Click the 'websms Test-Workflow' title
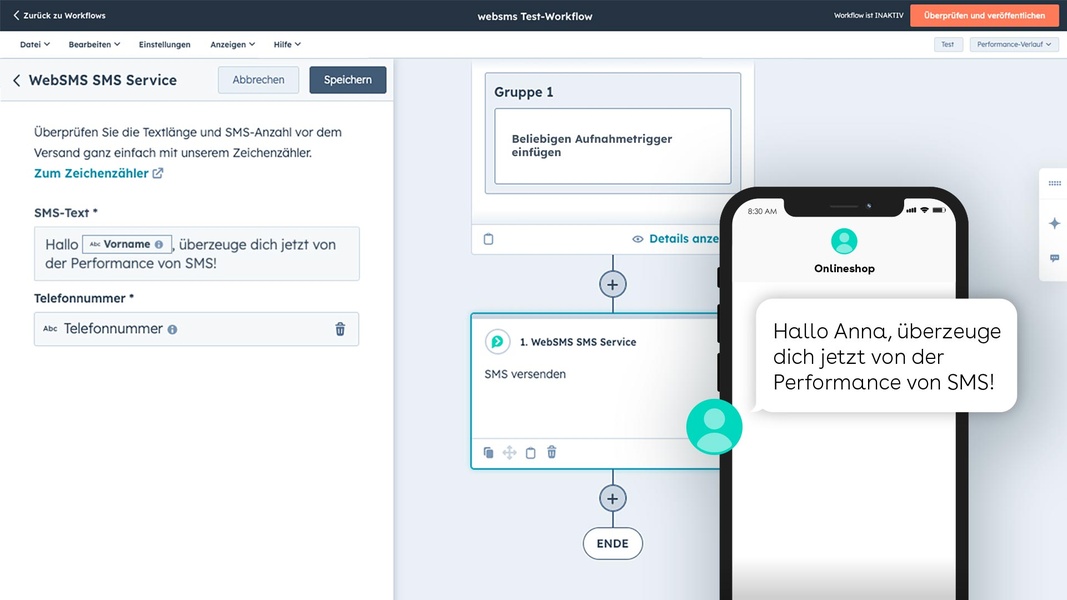Image resolution: width=1067 pixels, height=600 pixels. click(x=535, y=16)
